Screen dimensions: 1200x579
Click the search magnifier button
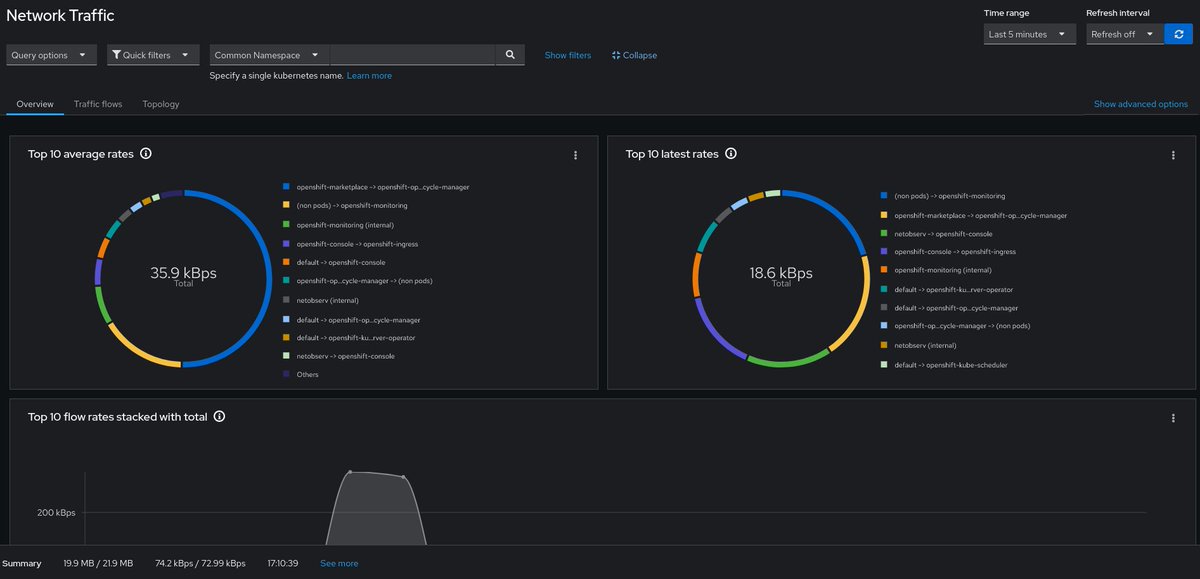click(x=510, y=55)
